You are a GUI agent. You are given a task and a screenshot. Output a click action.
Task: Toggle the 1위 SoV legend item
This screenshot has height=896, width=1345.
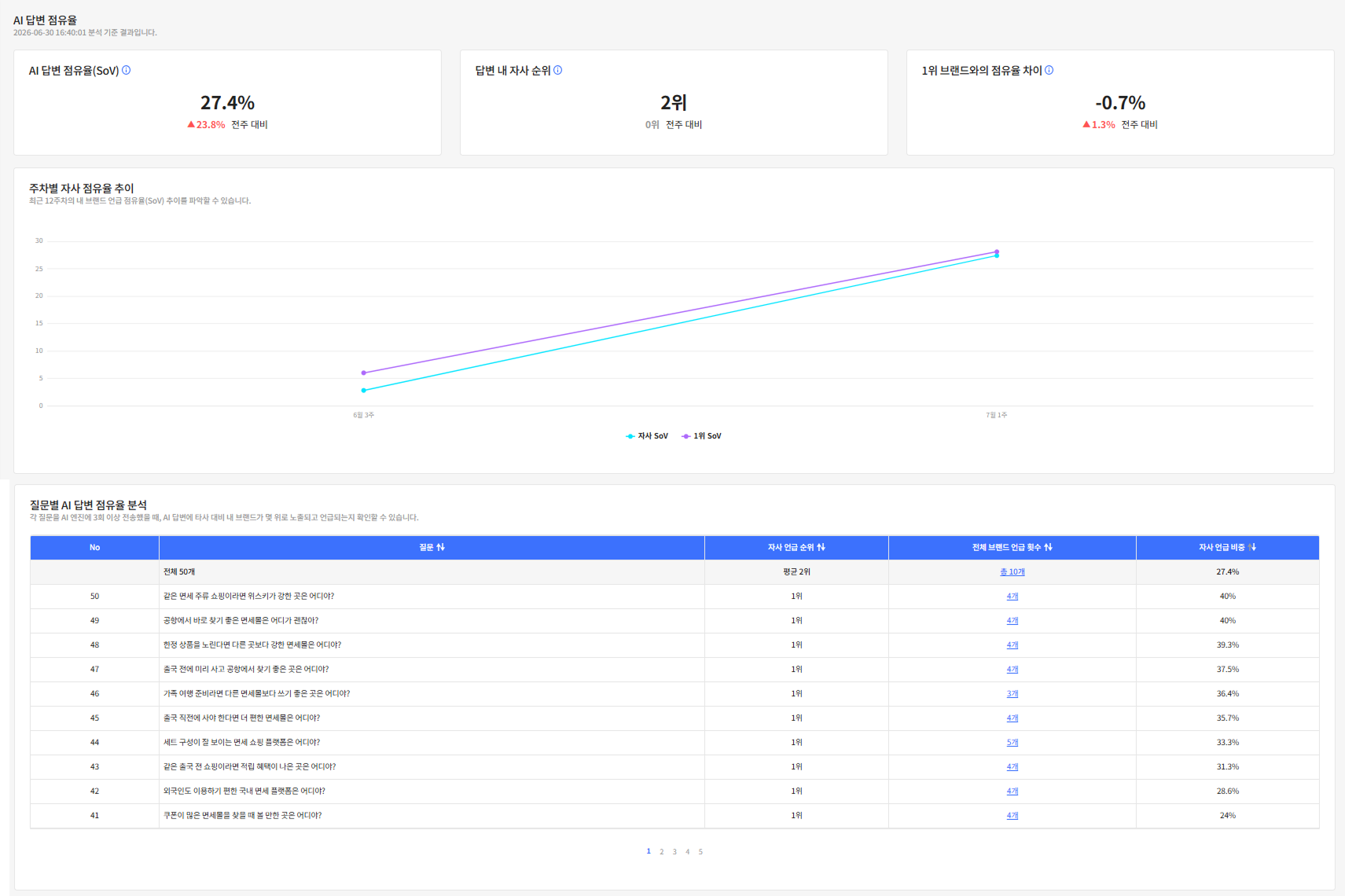coord(702,436)
